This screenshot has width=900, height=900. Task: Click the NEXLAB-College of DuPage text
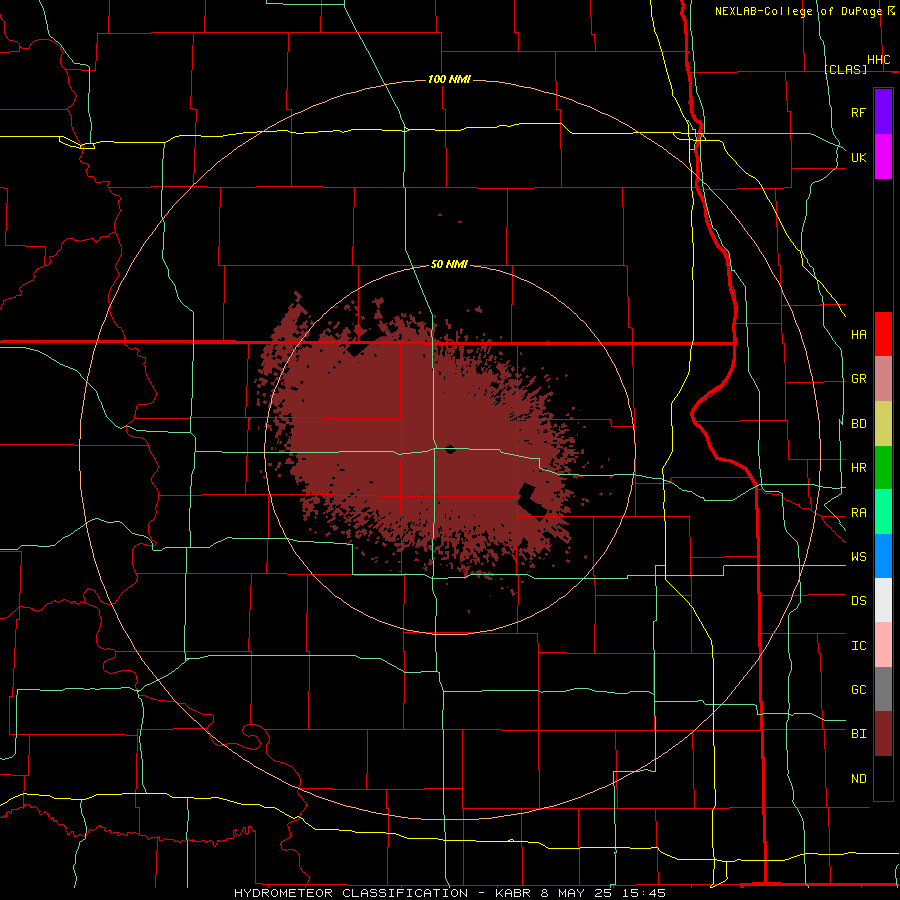point(800,11)
